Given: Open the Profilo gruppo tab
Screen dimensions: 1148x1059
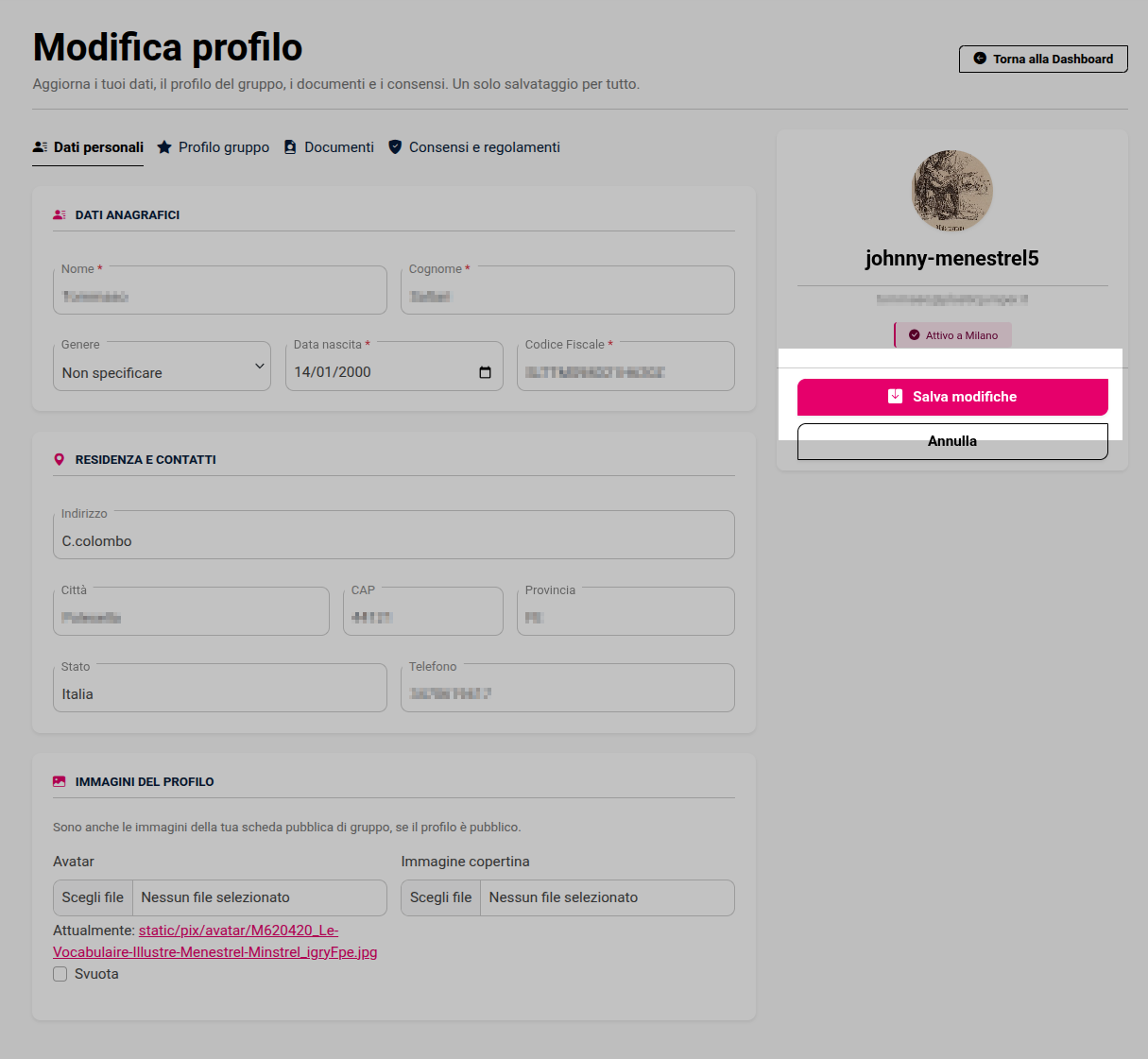Looking at the screenshot, I should point(214,147).
